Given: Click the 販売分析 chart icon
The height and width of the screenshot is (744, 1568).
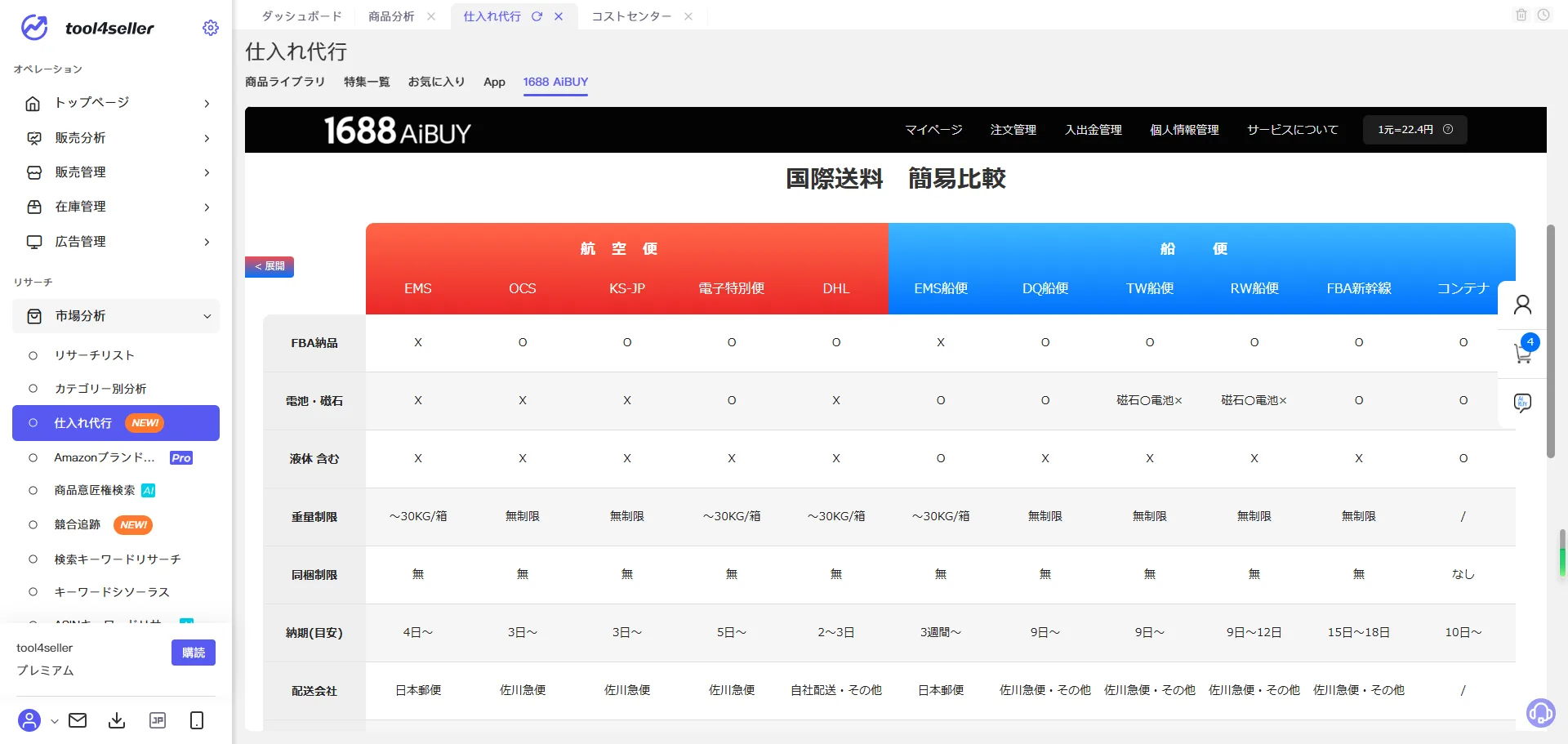Looking at the screenshot, I should click(33, 138).
